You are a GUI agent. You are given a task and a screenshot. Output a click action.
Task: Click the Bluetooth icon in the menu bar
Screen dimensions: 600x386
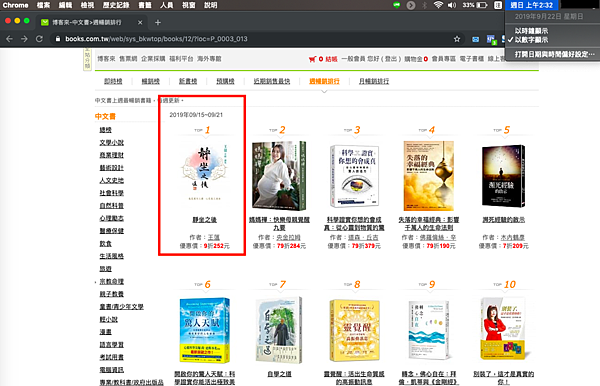(x=424, y=5)
